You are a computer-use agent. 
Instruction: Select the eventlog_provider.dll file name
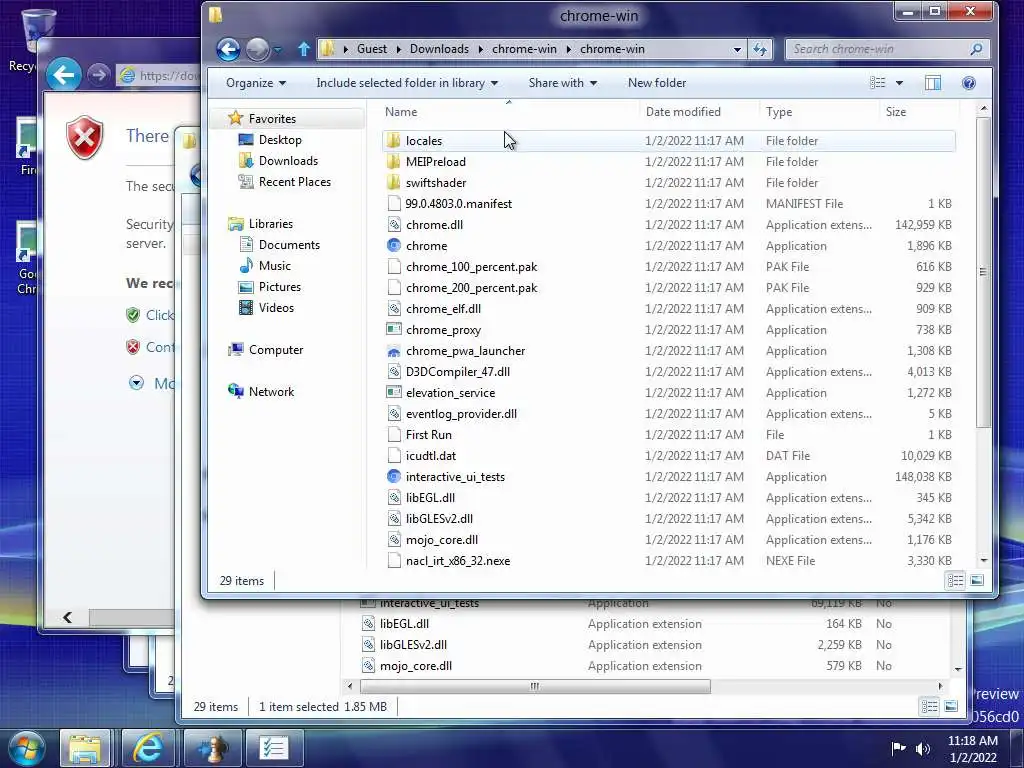pyautogui.click(x=461, y=414)
